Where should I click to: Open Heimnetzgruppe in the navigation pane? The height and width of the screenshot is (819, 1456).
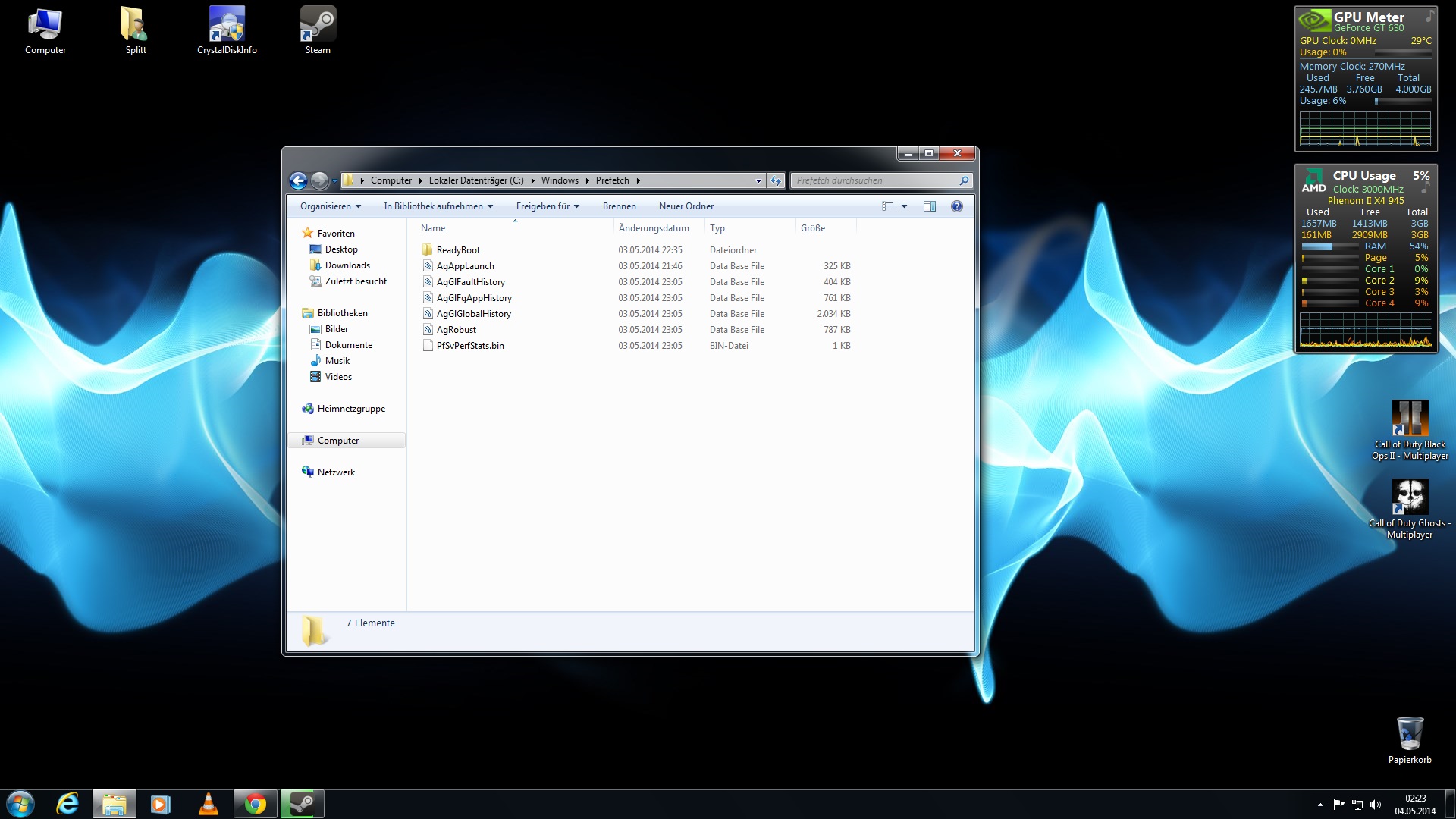[351, 409]
